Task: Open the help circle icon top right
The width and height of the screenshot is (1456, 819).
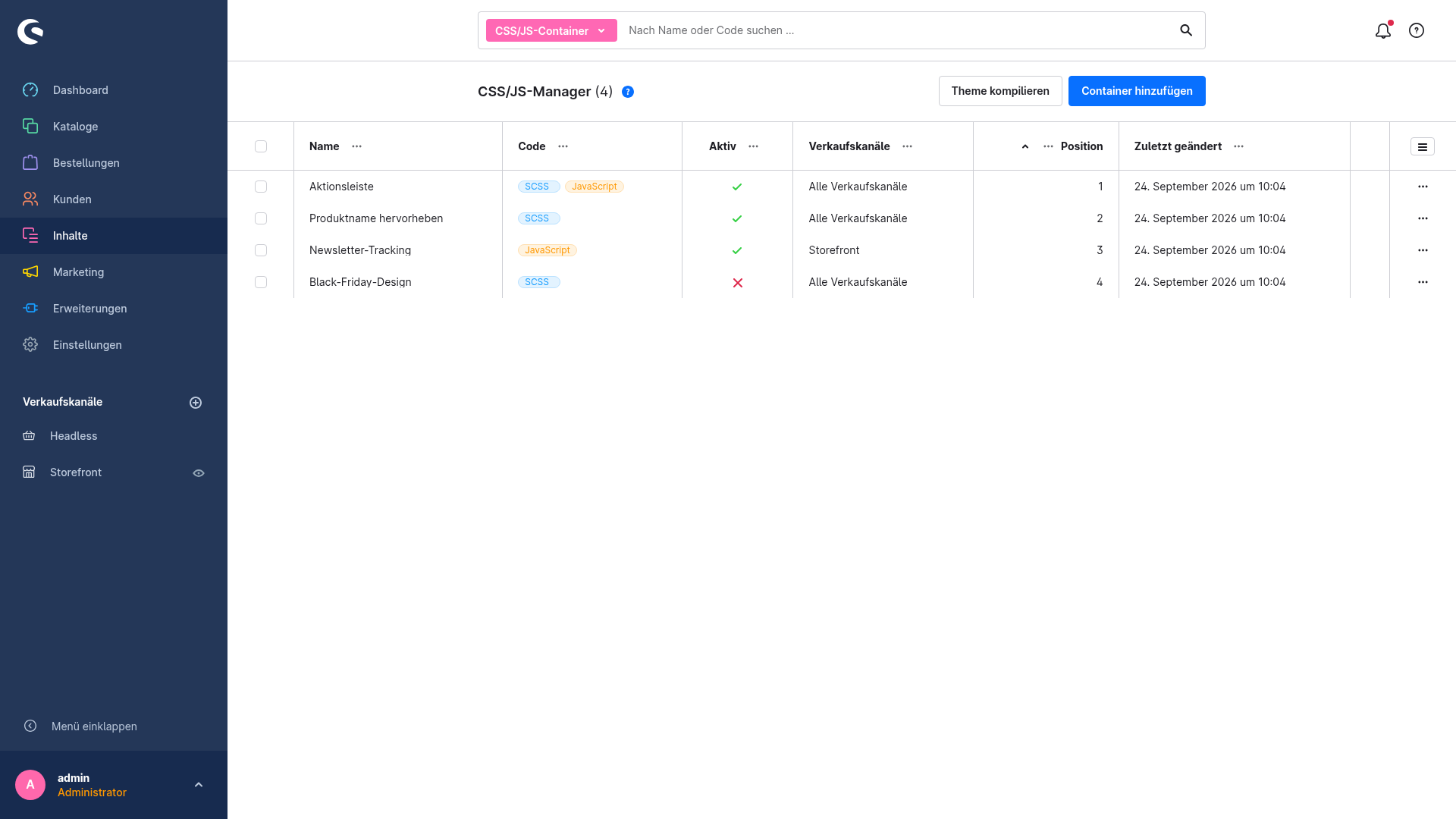Action: pyautogui.click(x=1417, y=30)
